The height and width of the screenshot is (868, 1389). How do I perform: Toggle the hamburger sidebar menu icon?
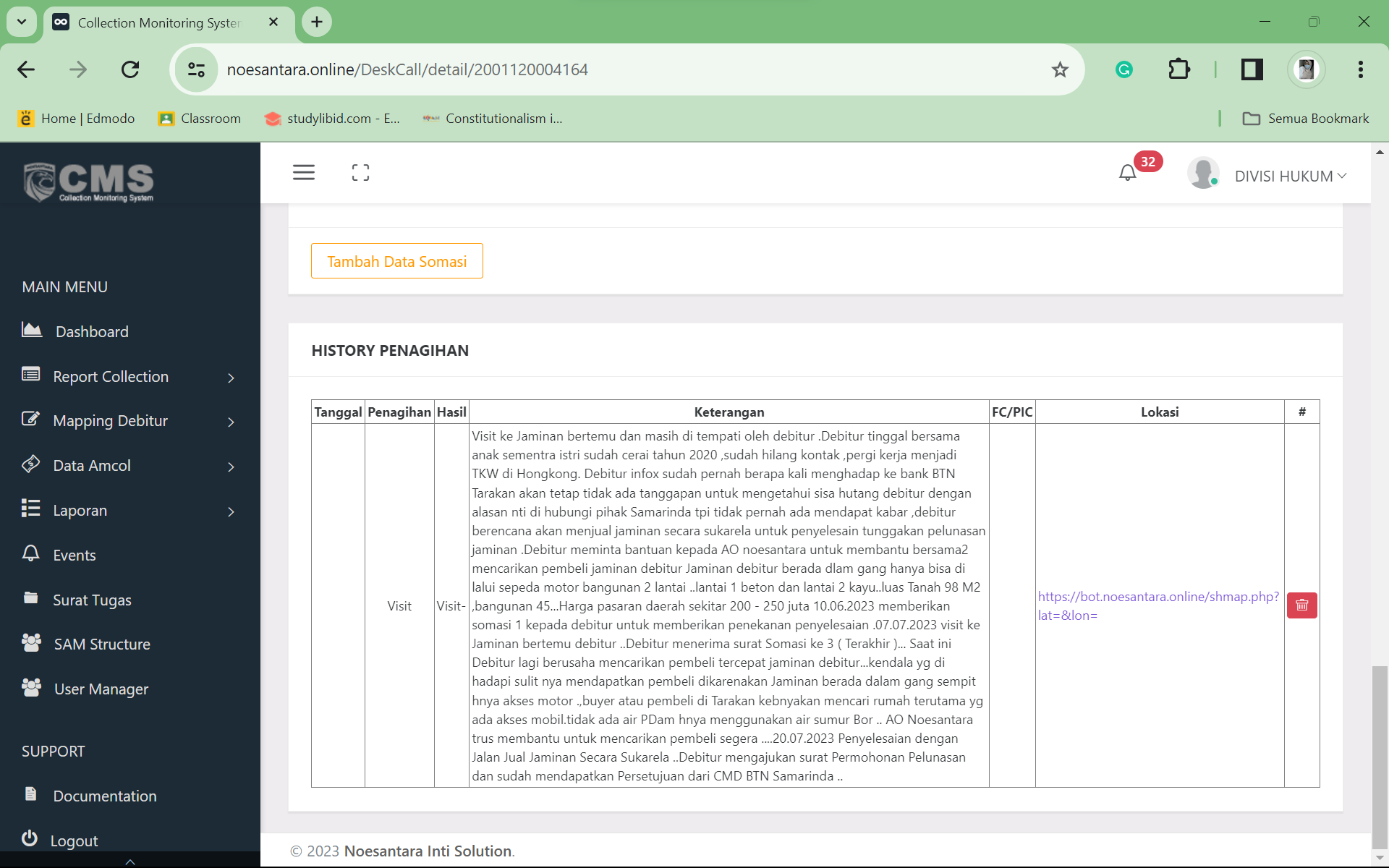303,172
